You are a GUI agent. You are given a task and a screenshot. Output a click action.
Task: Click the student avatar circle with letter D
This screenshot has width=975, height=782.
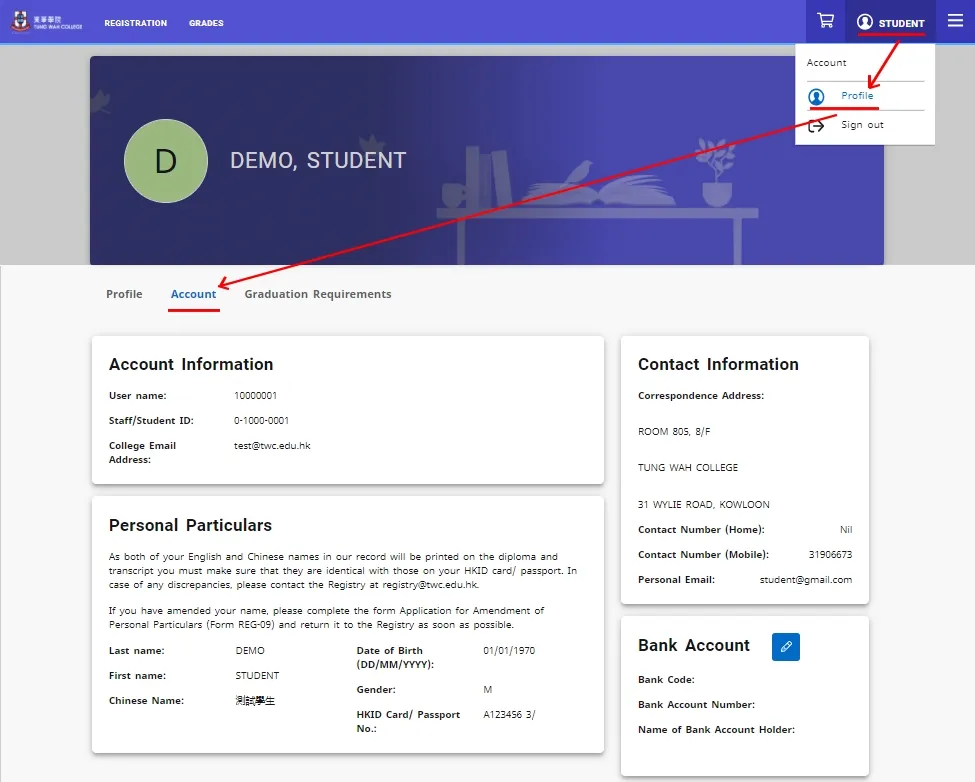click(x=165, y=161)
